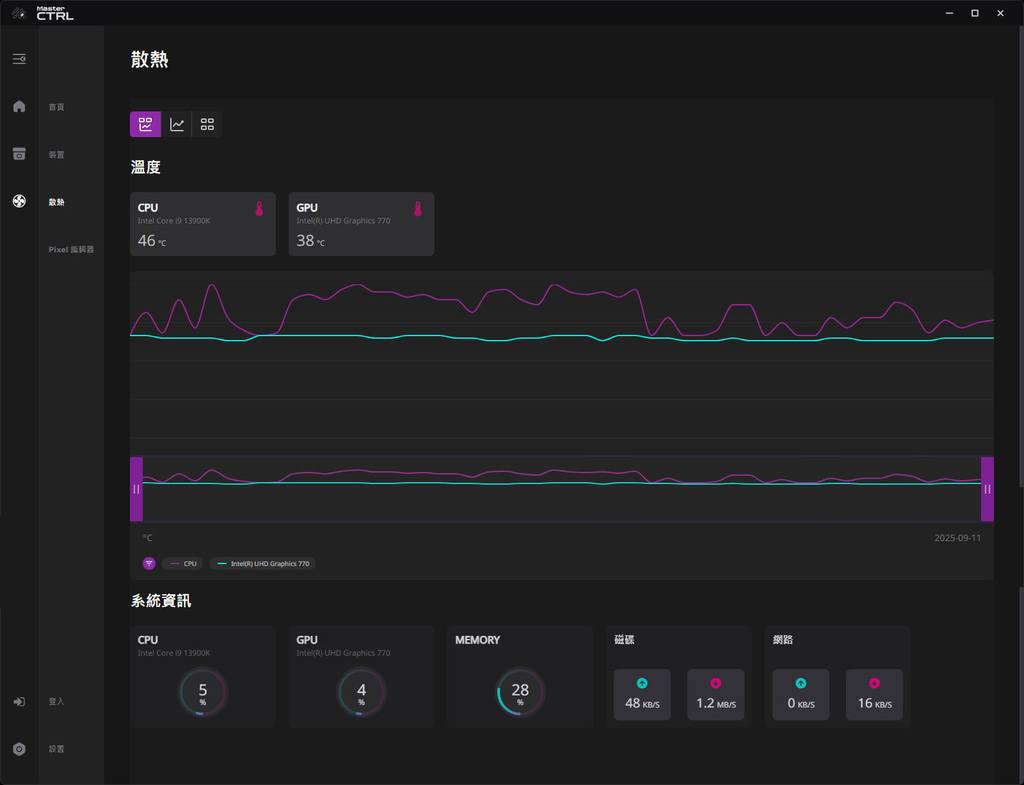Toggle the CPU legend series
The height and width of the screenshot is (785, 1024).
tap(182, 564)
